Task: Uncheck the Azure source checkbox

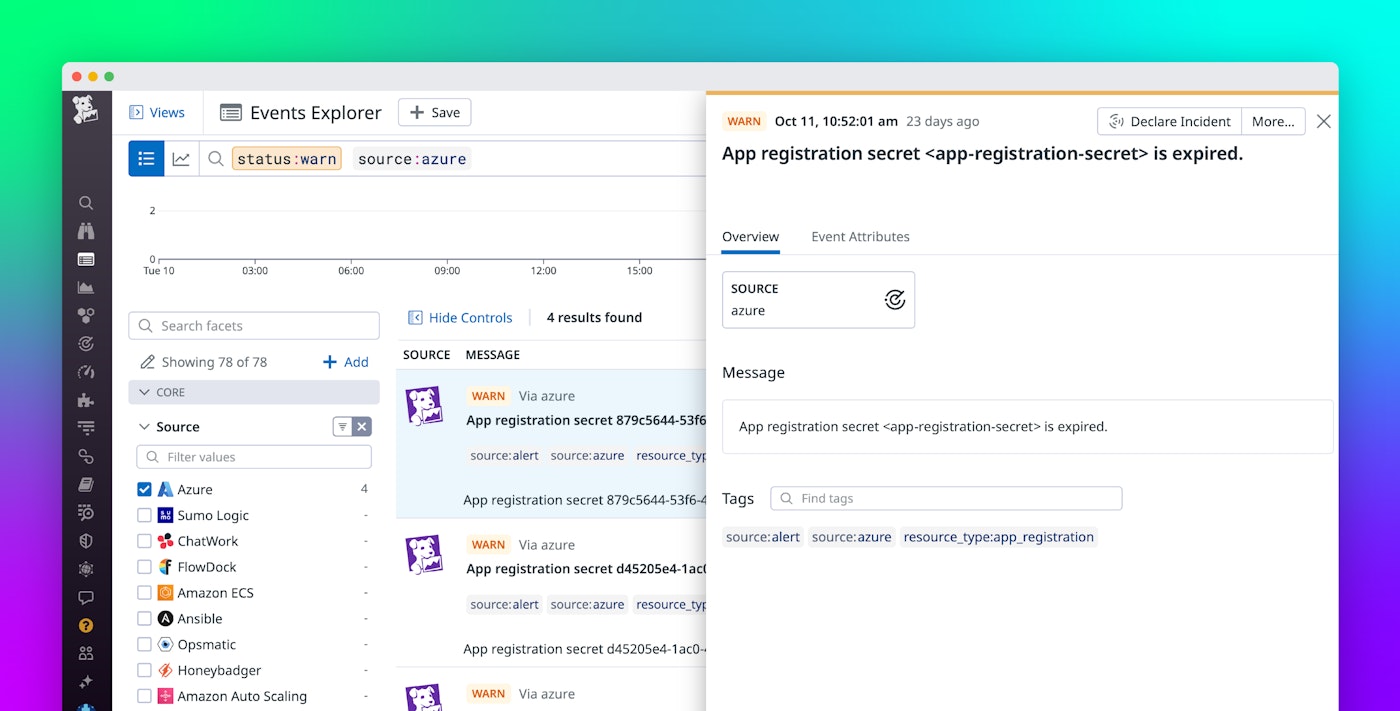Action: (x=145, y=490)
